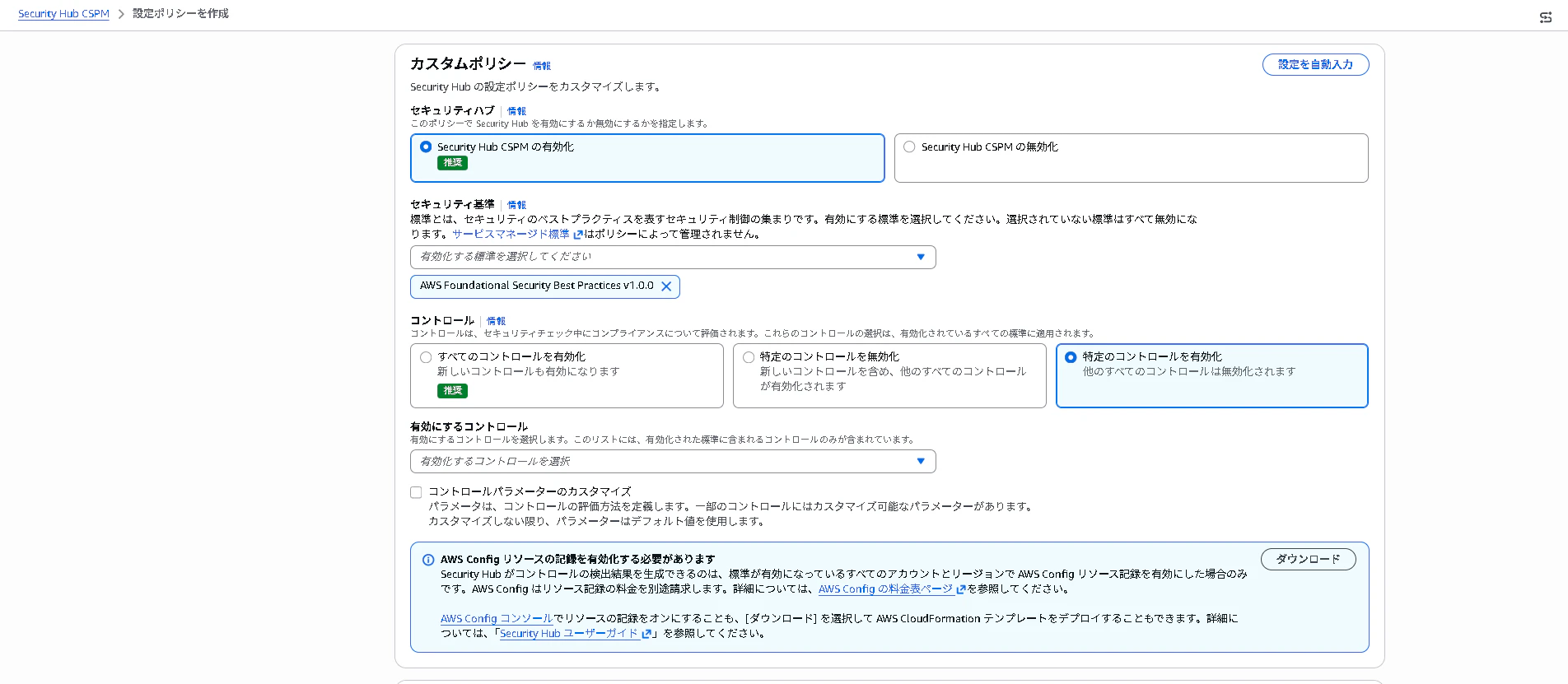Click the 設定ポリシーを作成 breadcrumb text
This screenshot has width=1568, height=684.
(x=180, y=14)
